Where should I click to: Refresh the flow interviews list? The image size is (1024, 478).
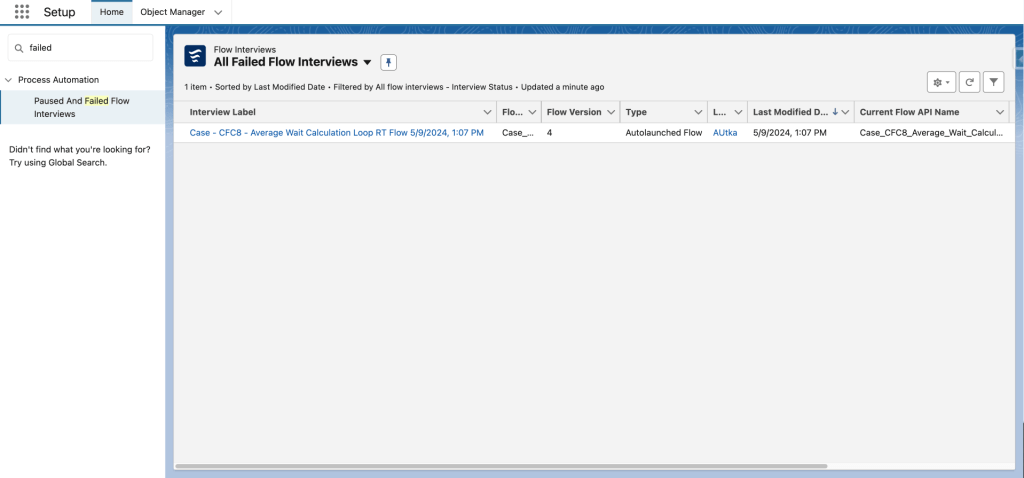969,82
